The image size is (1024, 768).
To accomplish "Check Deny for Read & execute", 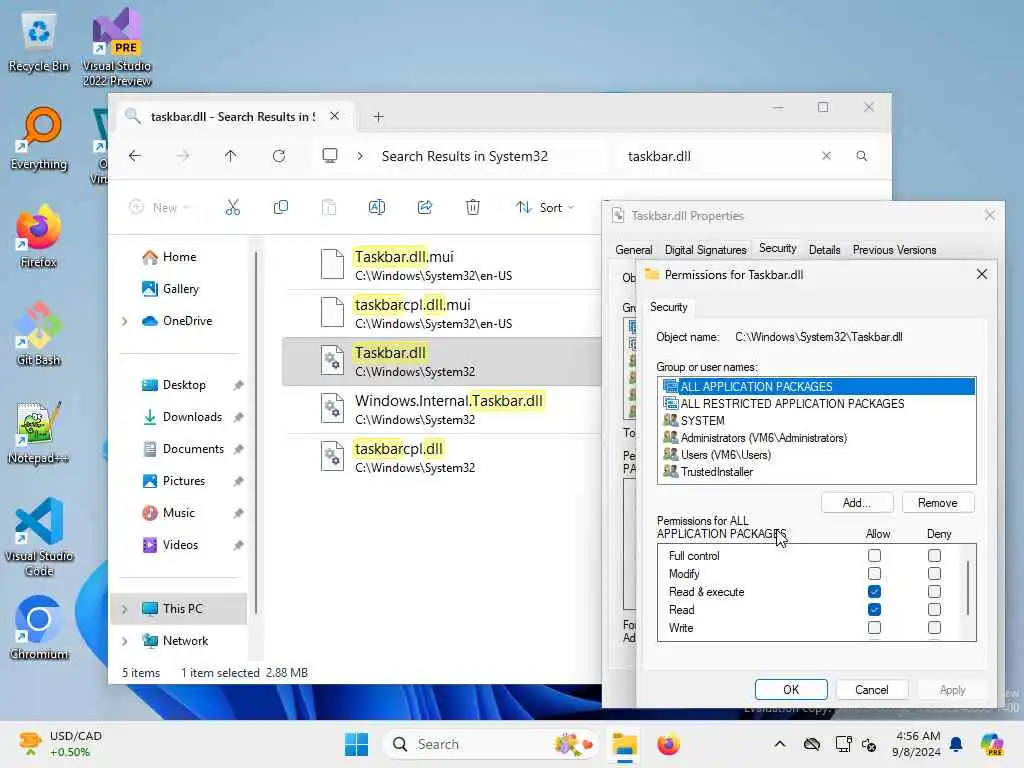I will pos(935,592).
